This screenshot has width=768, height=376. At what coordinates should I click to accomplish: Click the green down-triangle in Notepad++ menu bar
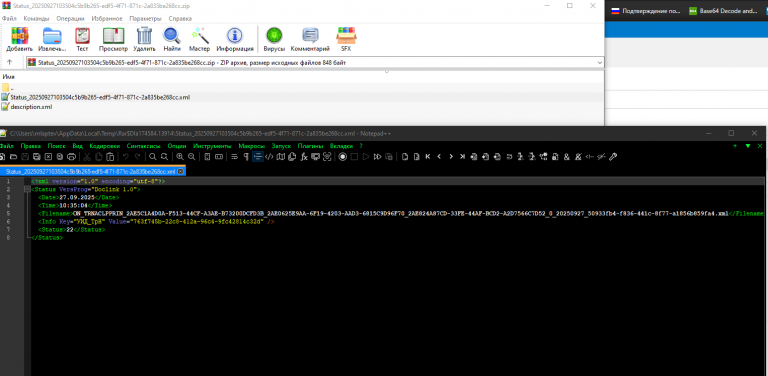pyautogui.click(x=748, y=146)
